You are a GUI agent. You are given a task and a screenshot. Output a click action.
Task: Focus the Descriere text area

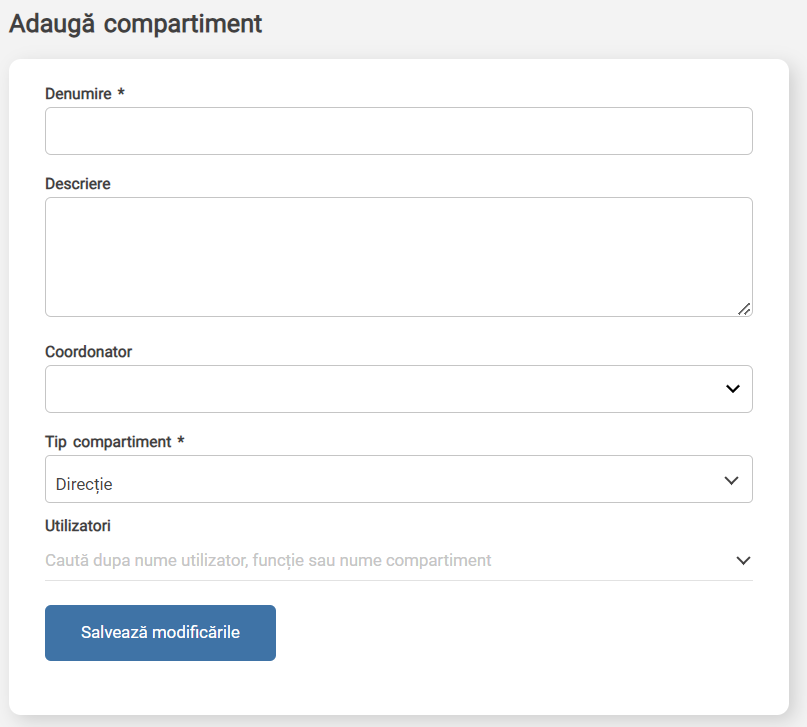399,257
